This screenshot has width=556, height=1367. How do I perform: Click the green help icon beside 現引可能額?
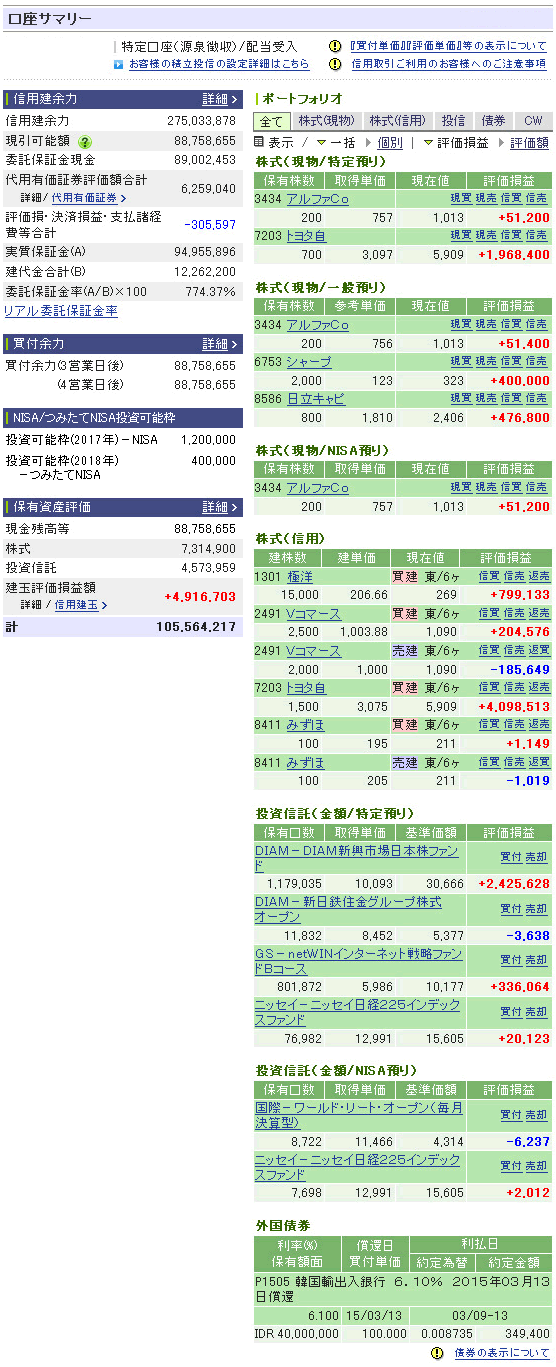85,142
